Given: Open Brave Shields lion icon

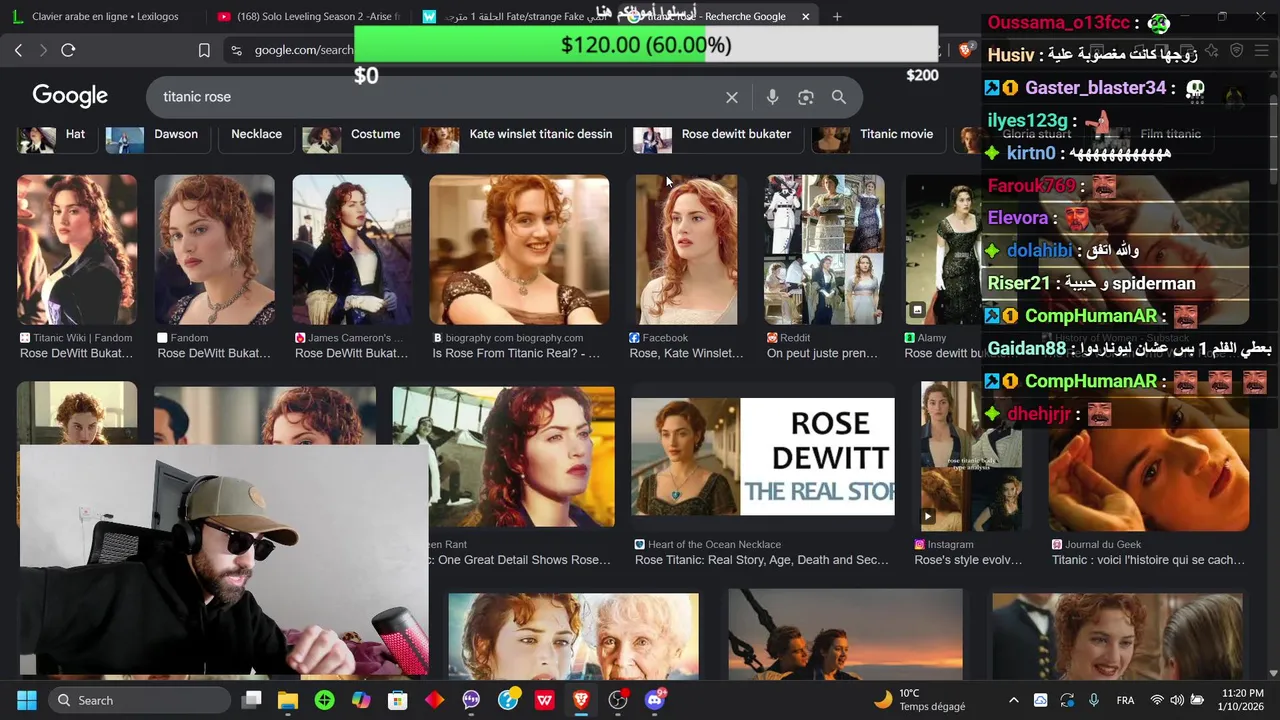Looking at the screenshot, I should (x=966, y=50).
